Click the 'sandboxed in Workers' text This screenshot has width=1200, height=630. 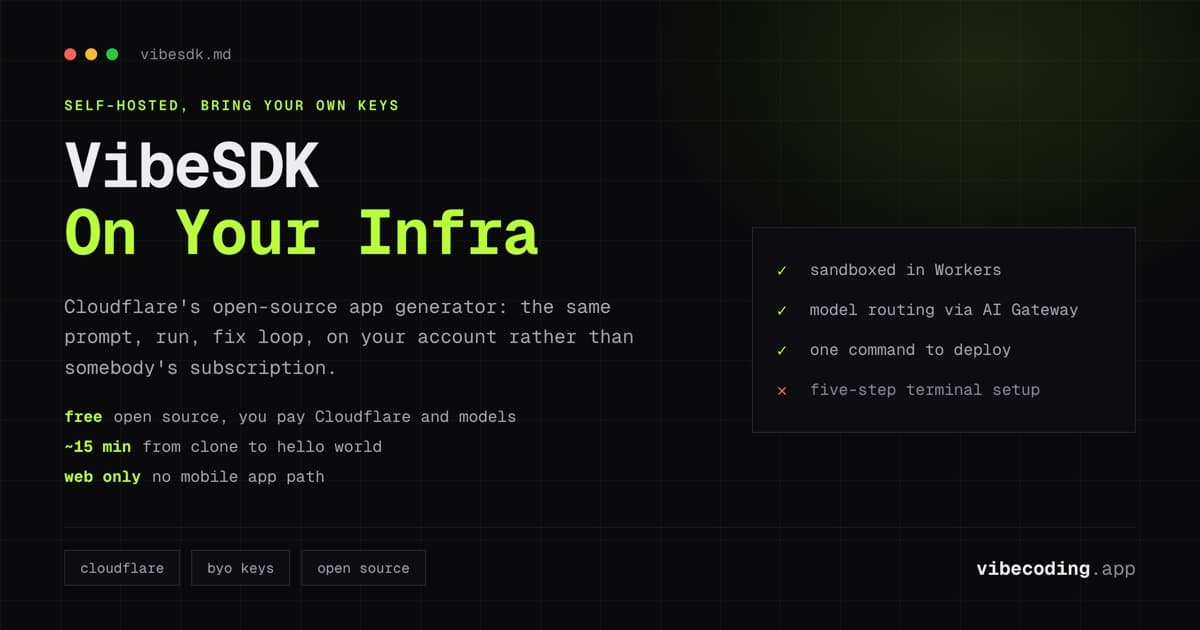click(905, 270)
